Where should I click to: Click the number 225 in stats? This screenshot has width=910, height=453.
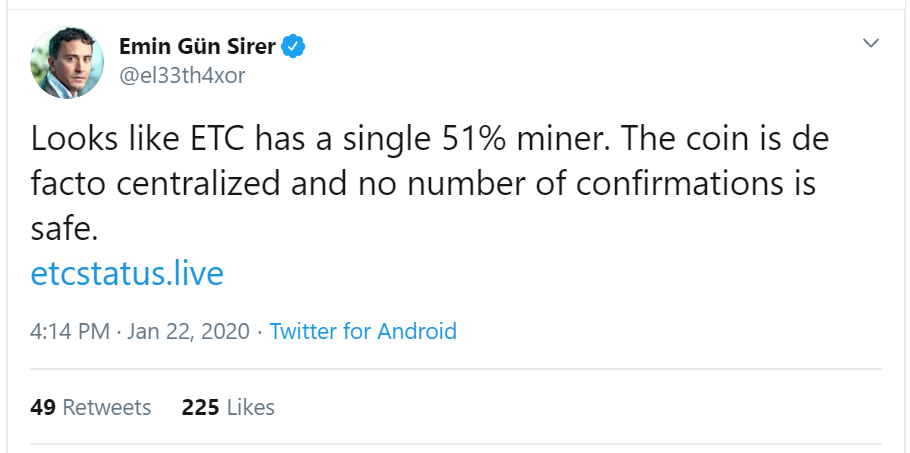pyautogui.click(x=200, y=407)
